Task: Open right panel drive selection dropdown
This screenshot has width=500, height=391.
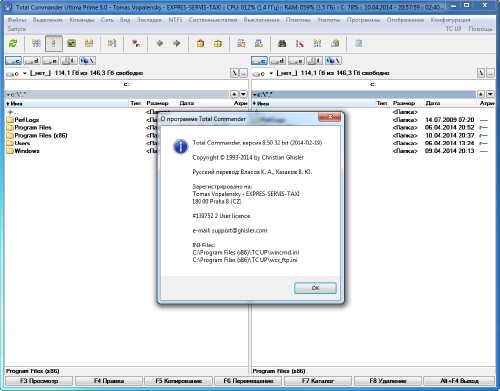Action: pos(263,73)
